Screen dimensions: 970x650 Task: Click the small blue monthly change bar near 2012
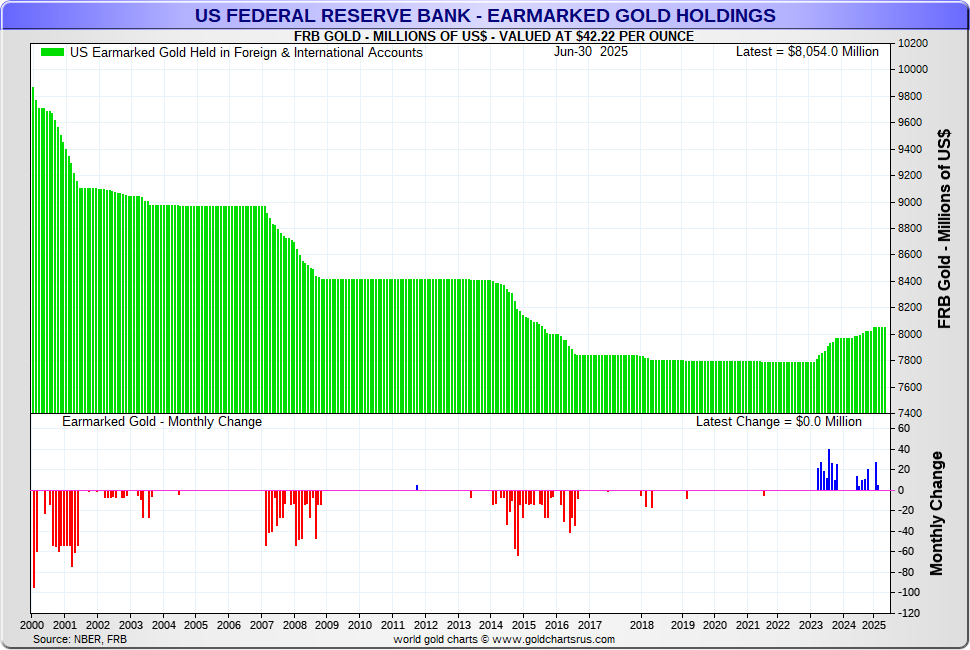click(x=417, y=487)
